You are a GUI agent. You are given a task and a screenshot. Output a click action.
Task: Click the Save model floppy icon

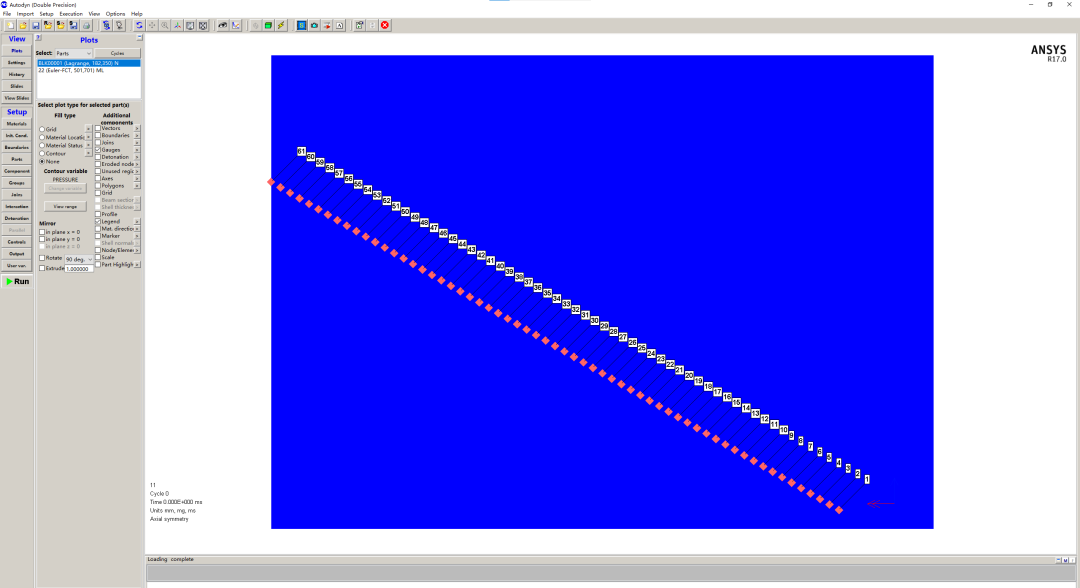pyautogui.click(x=36, y=25)
